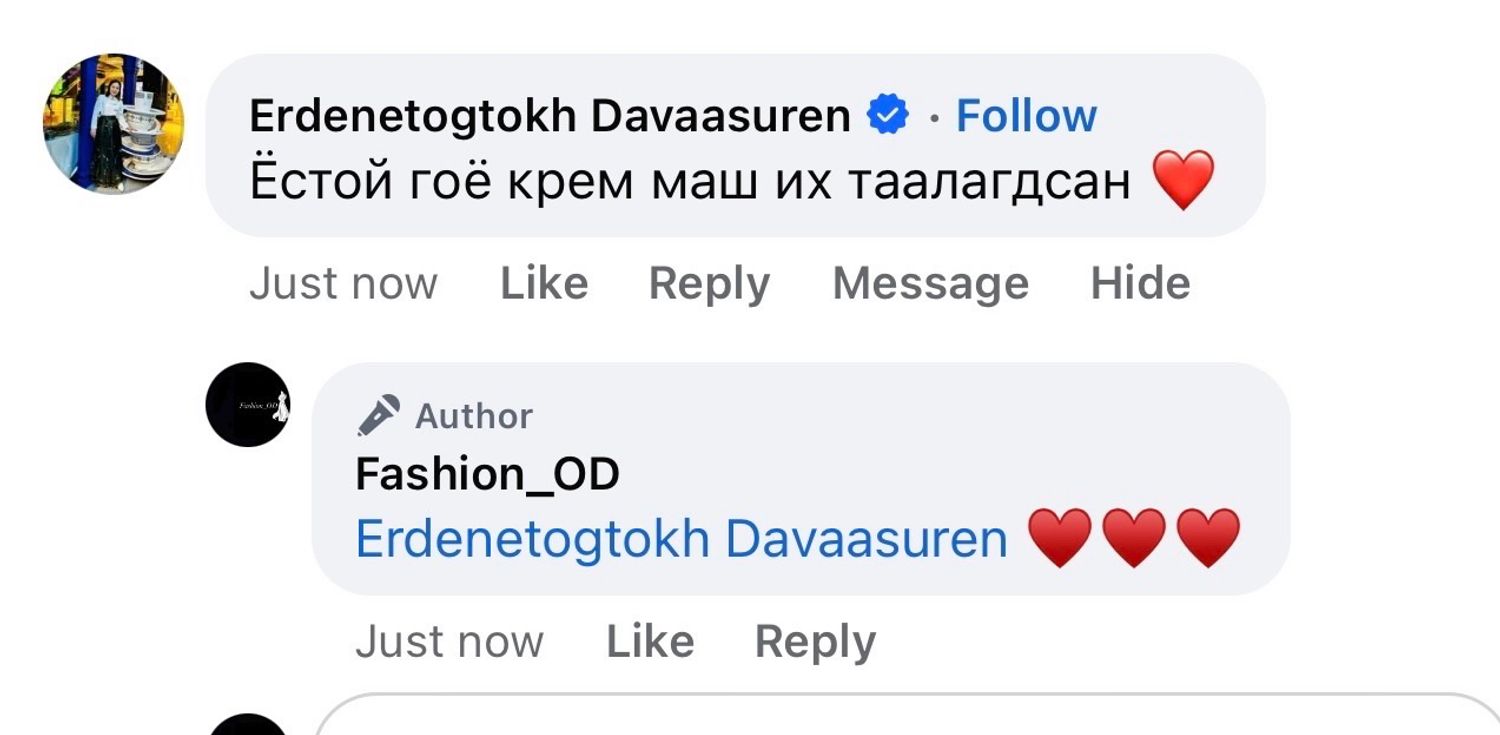This screenshot has width=1500, height=735.
Task: Click the commenter name Erdenetogtokh Davaasuren
Action: (549, 116)
